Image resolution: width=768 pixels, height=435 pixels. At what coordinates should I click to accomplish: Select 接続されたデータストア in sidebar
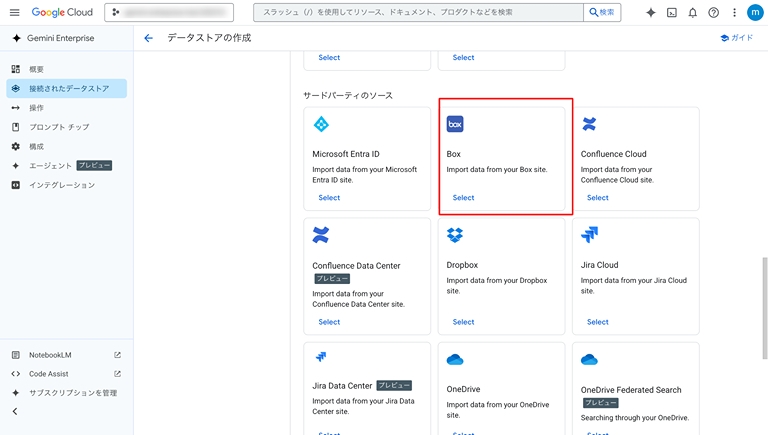(67, 88)
